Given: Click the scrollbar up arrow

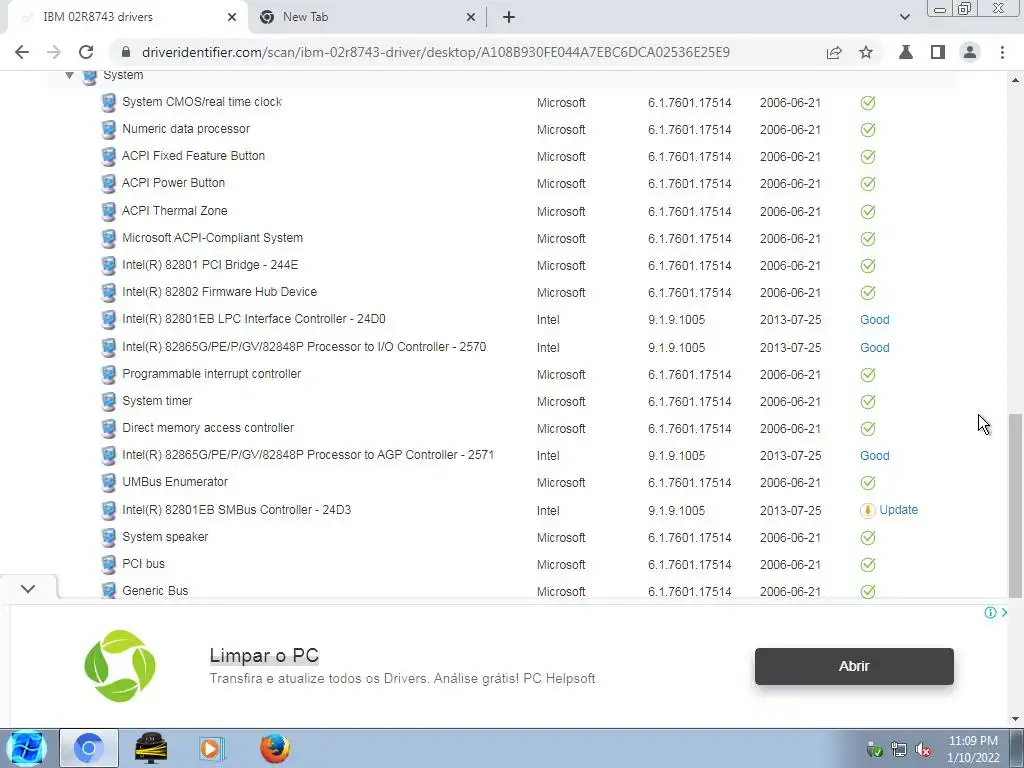Looking at the screenshot, I should click(x=1016, y=80).
